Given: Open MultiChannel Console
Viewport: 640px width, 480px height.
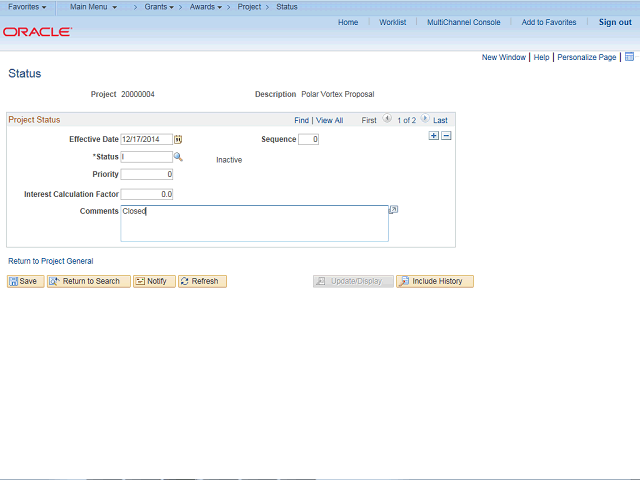Looking at the screenshot, I should tap(463, 22).
